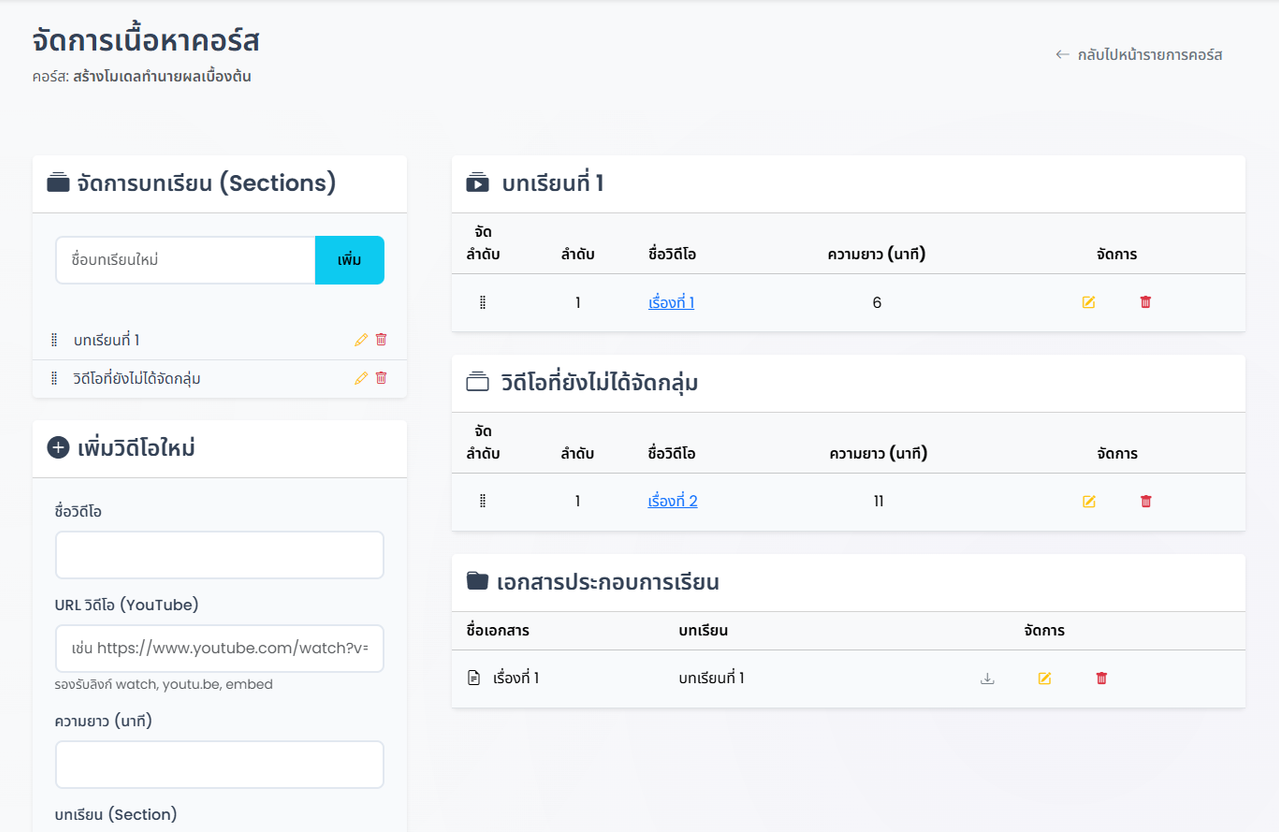
Task: Delete document เรื่องที่ 1
Action: tap(1102, 678)
